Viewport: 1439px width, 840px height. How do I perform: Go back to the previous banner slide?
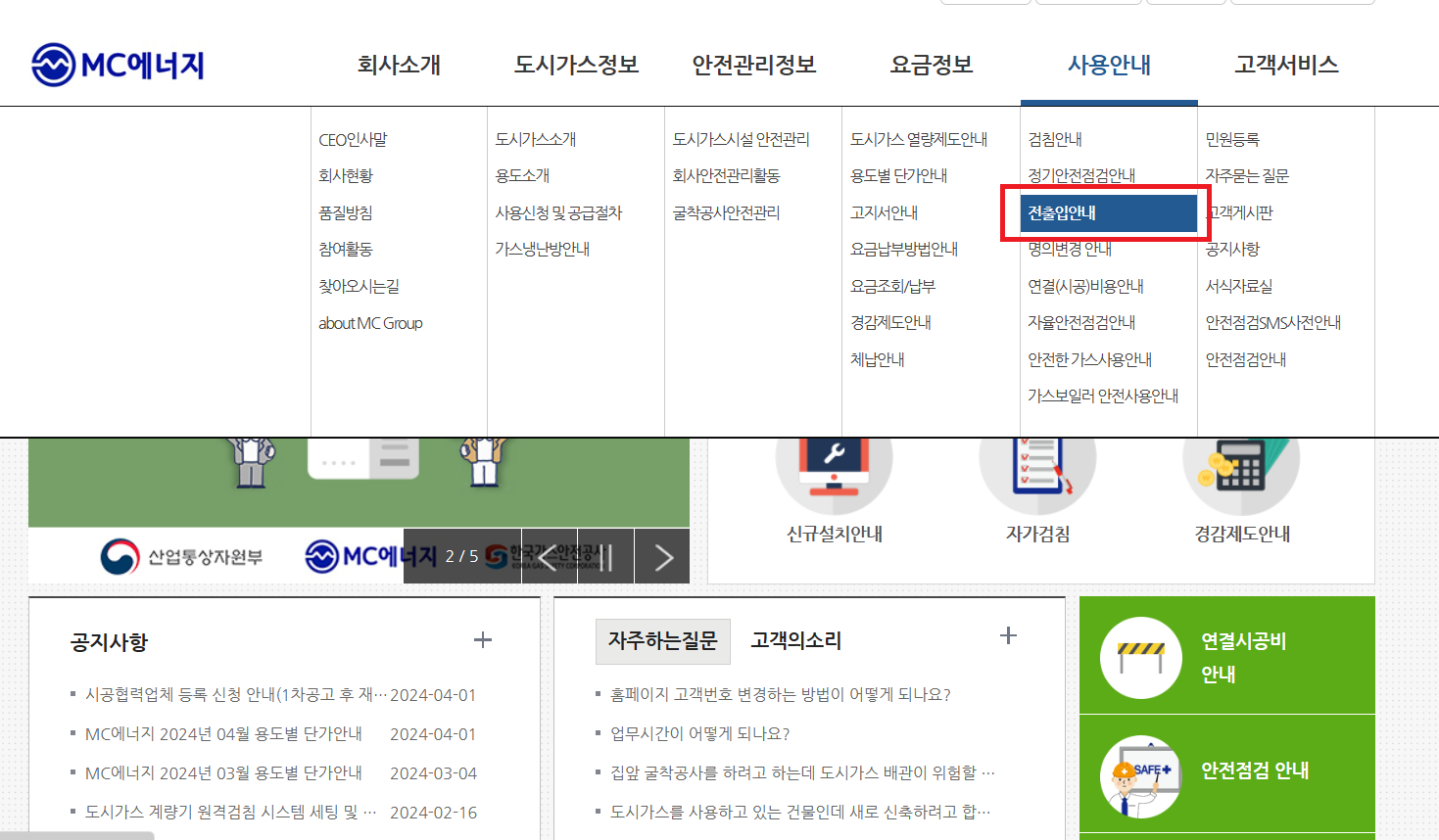coord(549,556)
